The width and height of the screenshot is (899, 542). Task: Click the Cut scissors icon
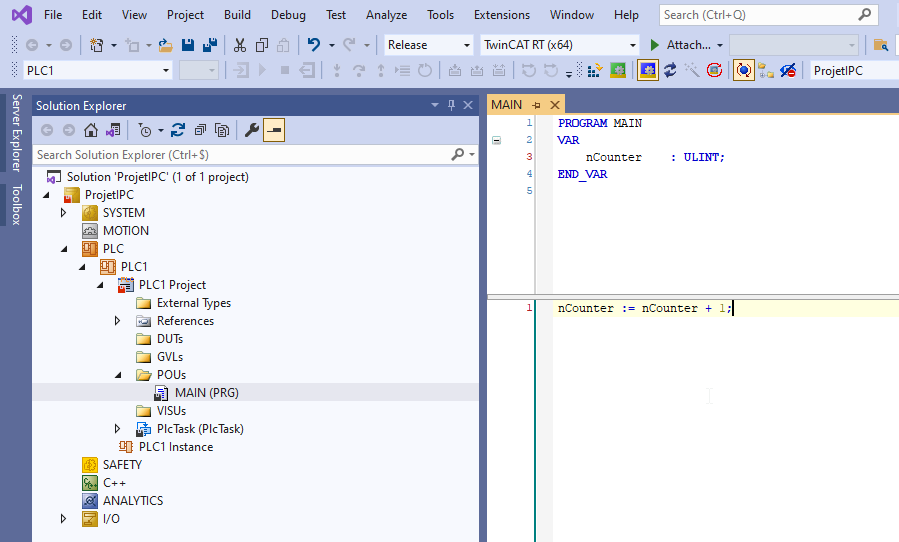240,45
